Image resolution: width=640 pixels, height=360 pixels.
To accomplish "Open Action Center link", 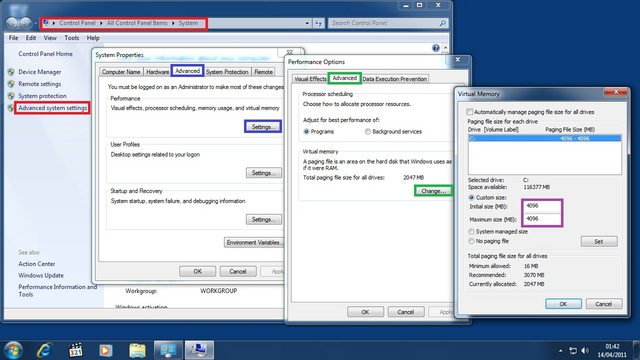I will [x=37, y=264].
